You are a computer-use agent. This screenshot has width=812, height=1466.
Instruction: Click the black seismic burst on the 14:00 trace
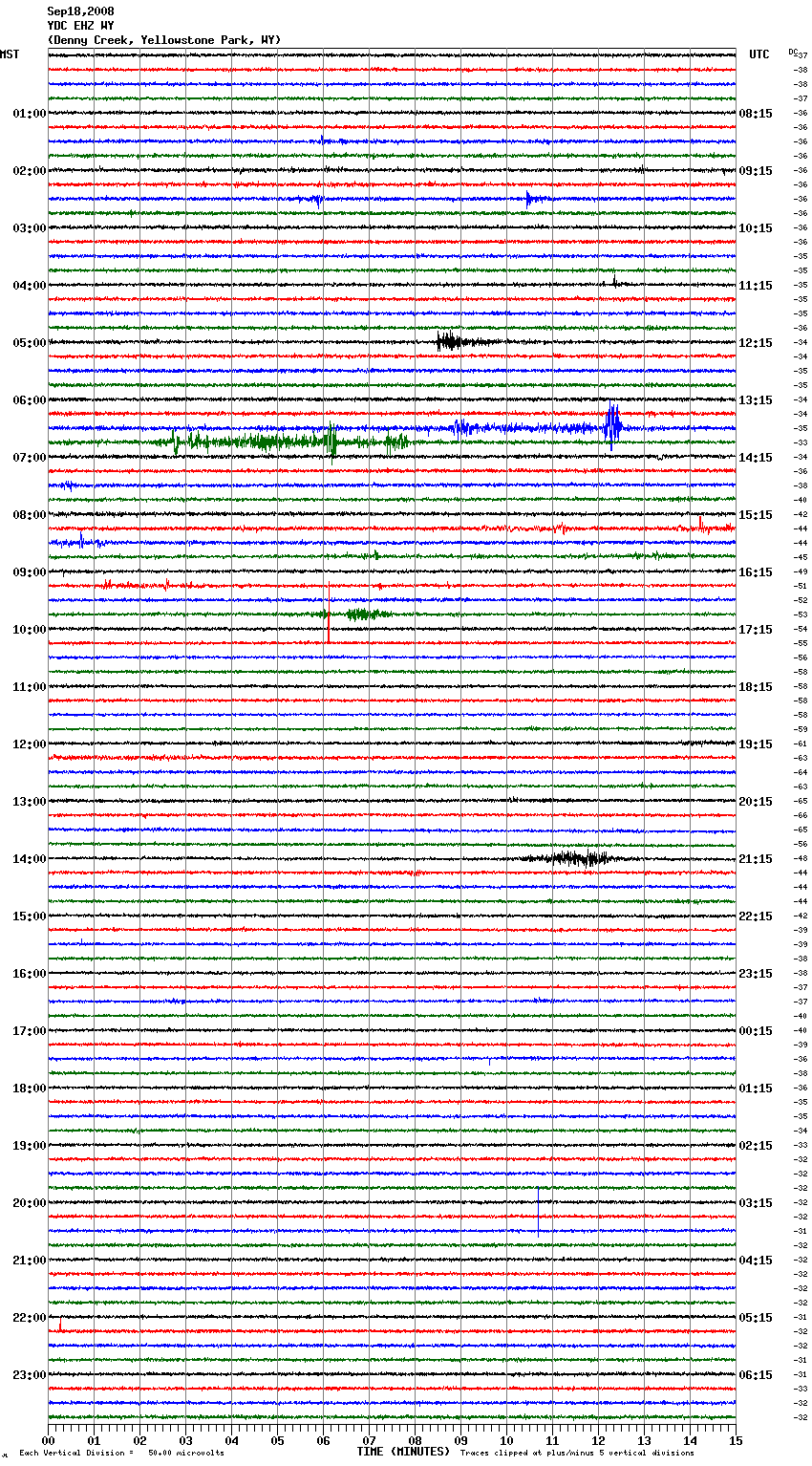571,858
